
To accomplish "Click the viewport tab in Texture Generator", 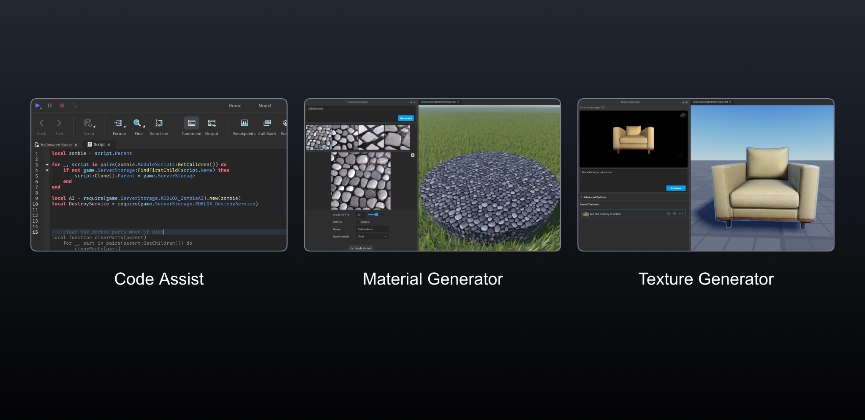I will click(x=712, y=102).
